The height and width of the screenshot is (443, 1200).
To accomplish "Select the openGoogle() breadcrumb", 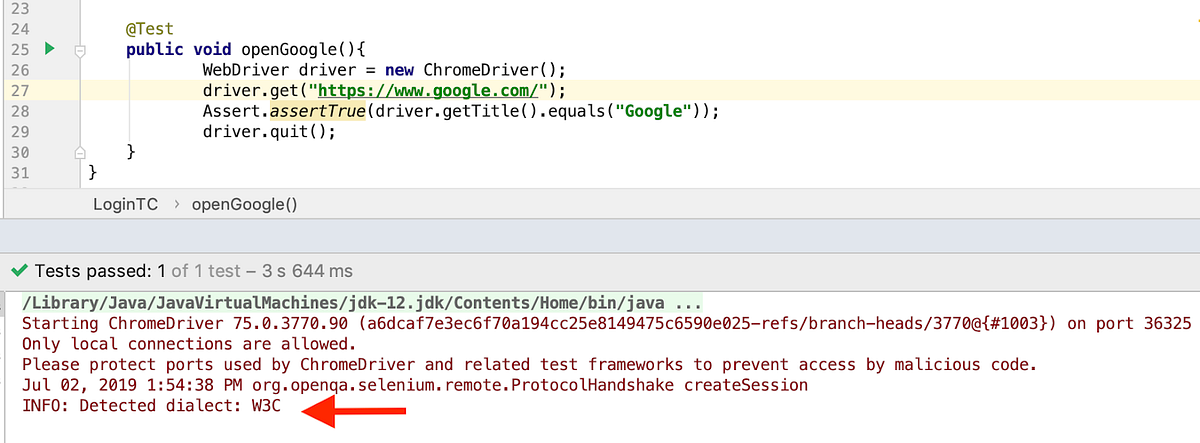I will coord(245,204).
